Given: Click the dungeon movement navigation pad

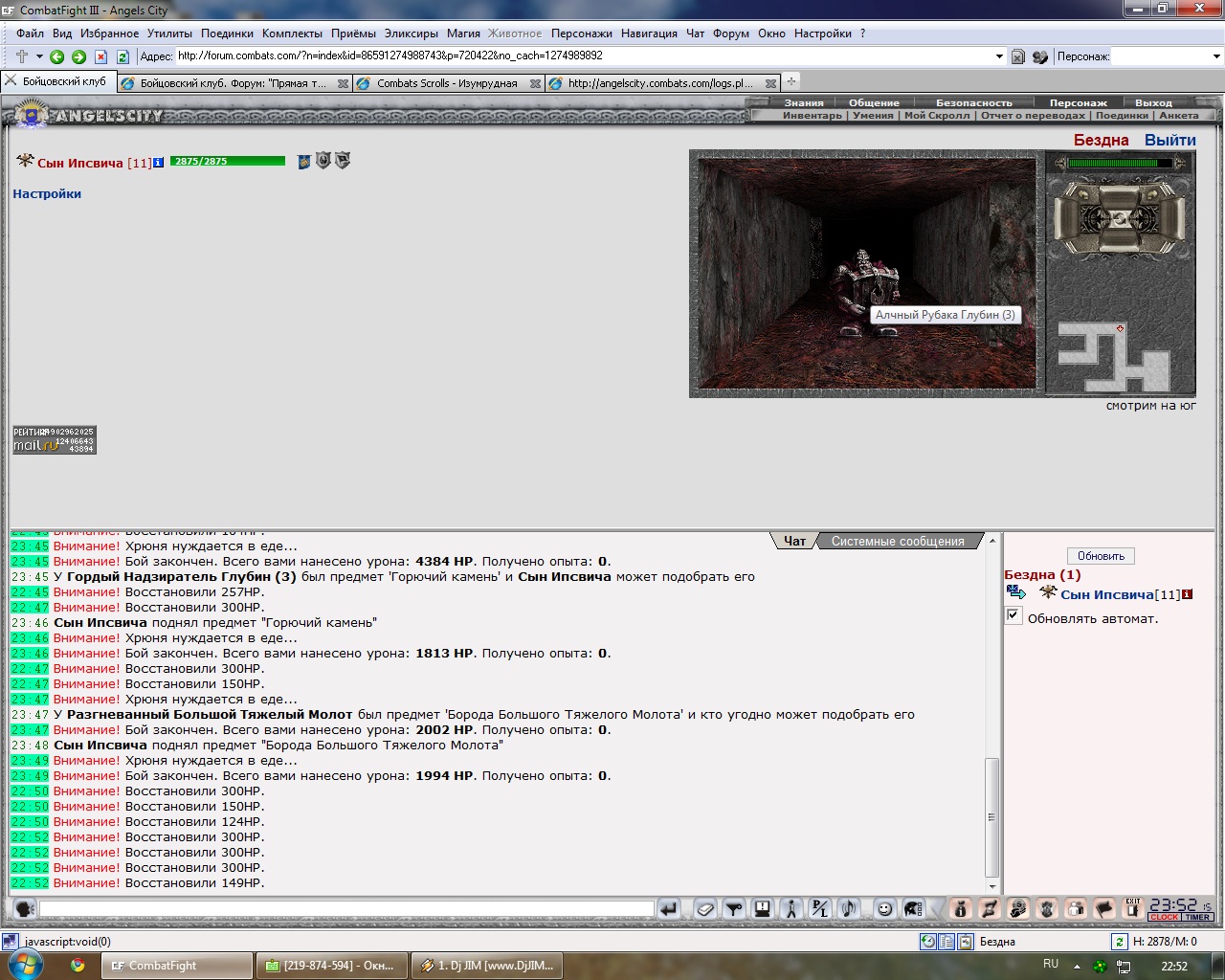Looking at the screenshot, I should (1118, 218).
